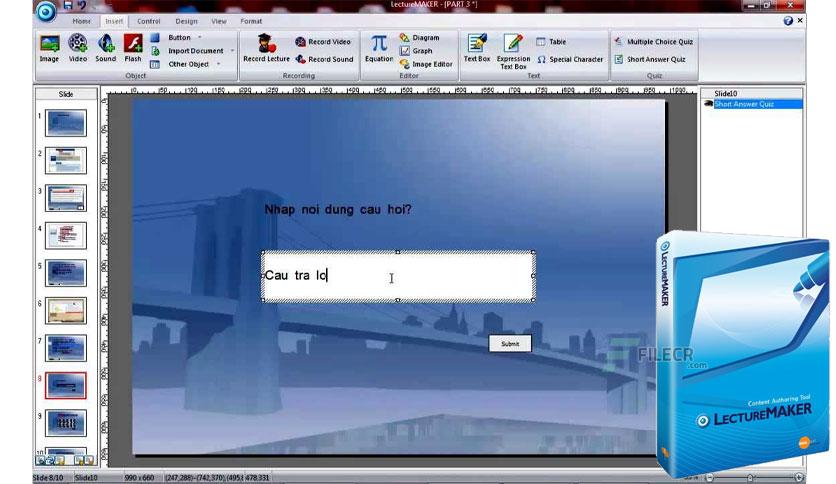
Task: Click the Slide panel header
Action: click(66, 94)
